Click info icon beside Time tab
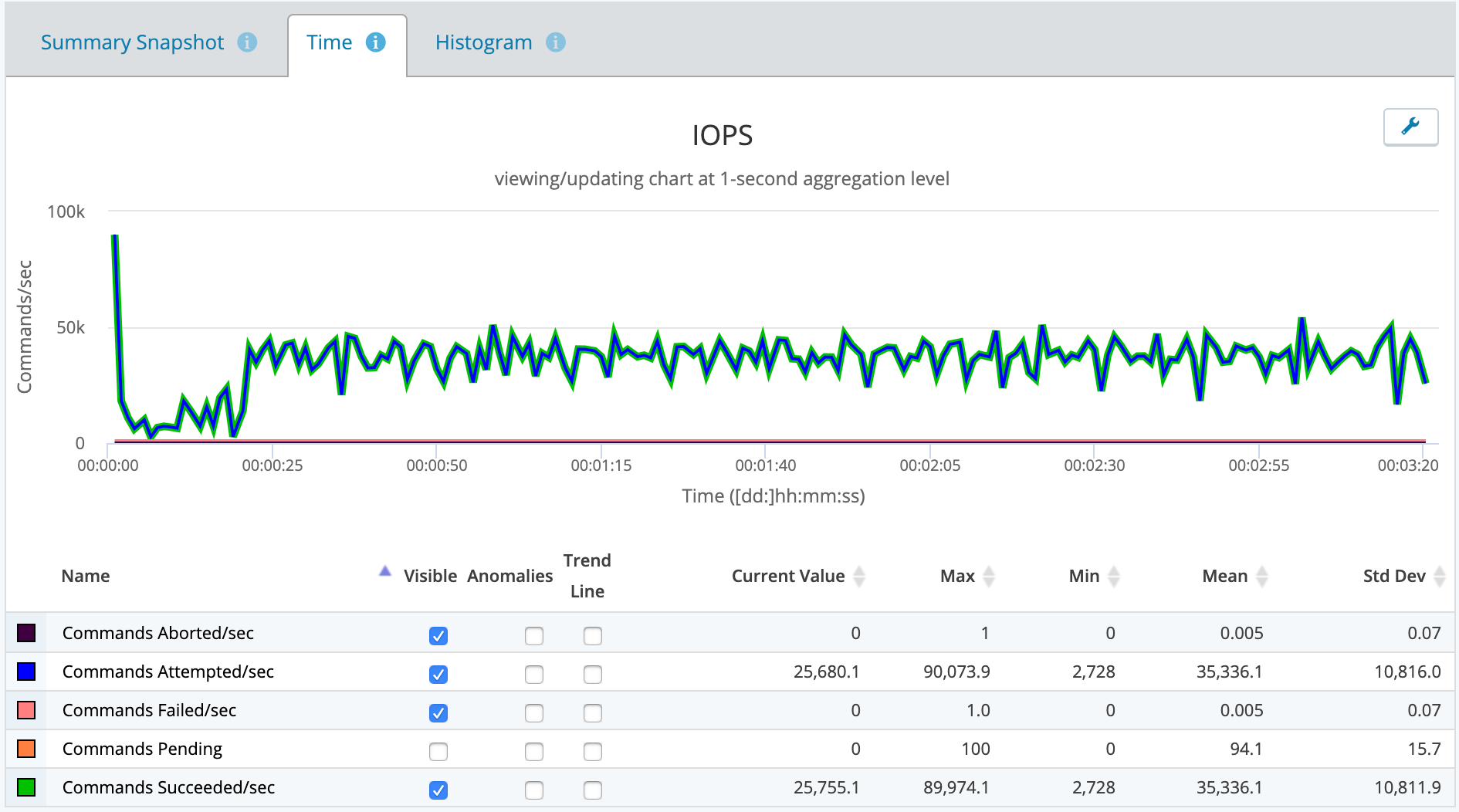Screen dimensions: 1459x812 (x=376, y=42)
